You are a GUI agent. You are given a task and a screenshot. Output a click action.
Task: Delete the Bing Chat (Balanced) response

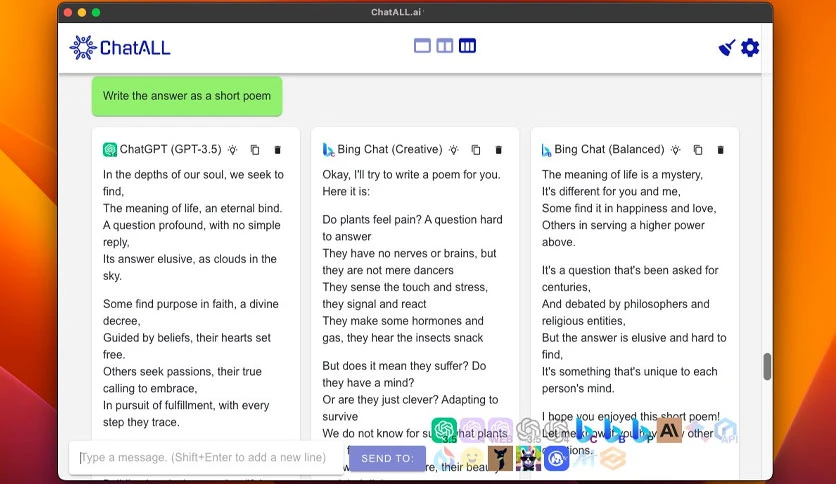pos(720,150)
